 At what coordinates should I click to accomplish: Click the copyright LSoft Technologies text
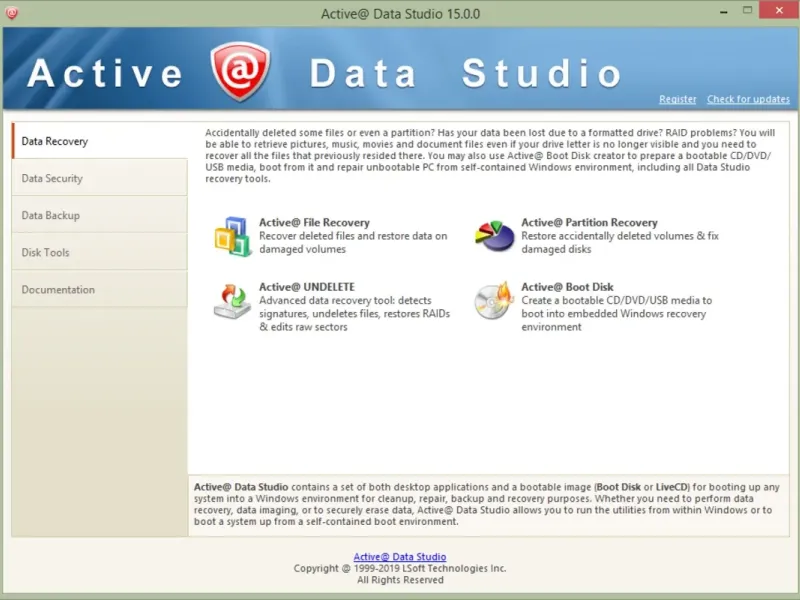(400, 568)
